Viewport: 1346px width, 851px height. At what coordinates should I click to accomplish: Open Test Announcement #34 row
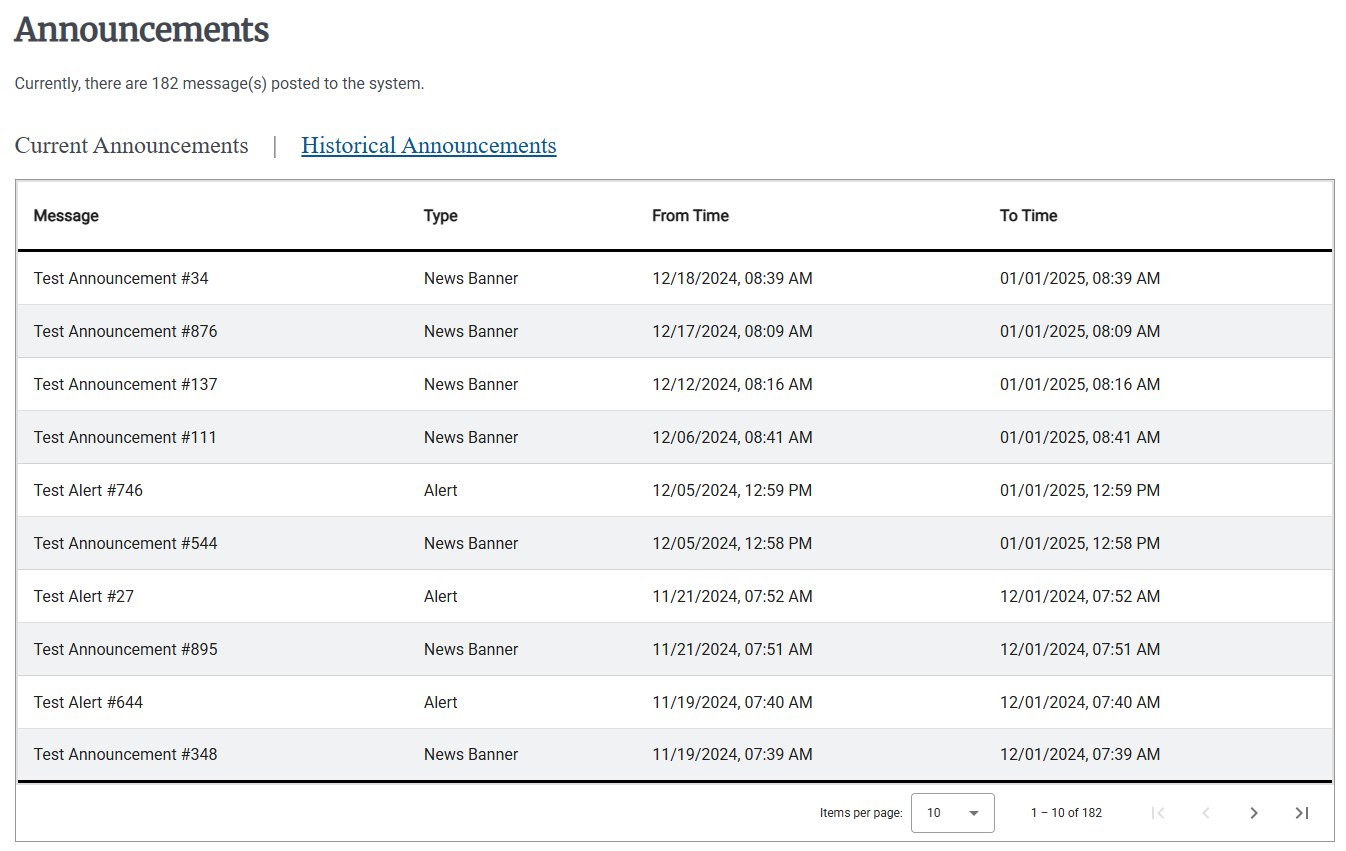point(120,278)
